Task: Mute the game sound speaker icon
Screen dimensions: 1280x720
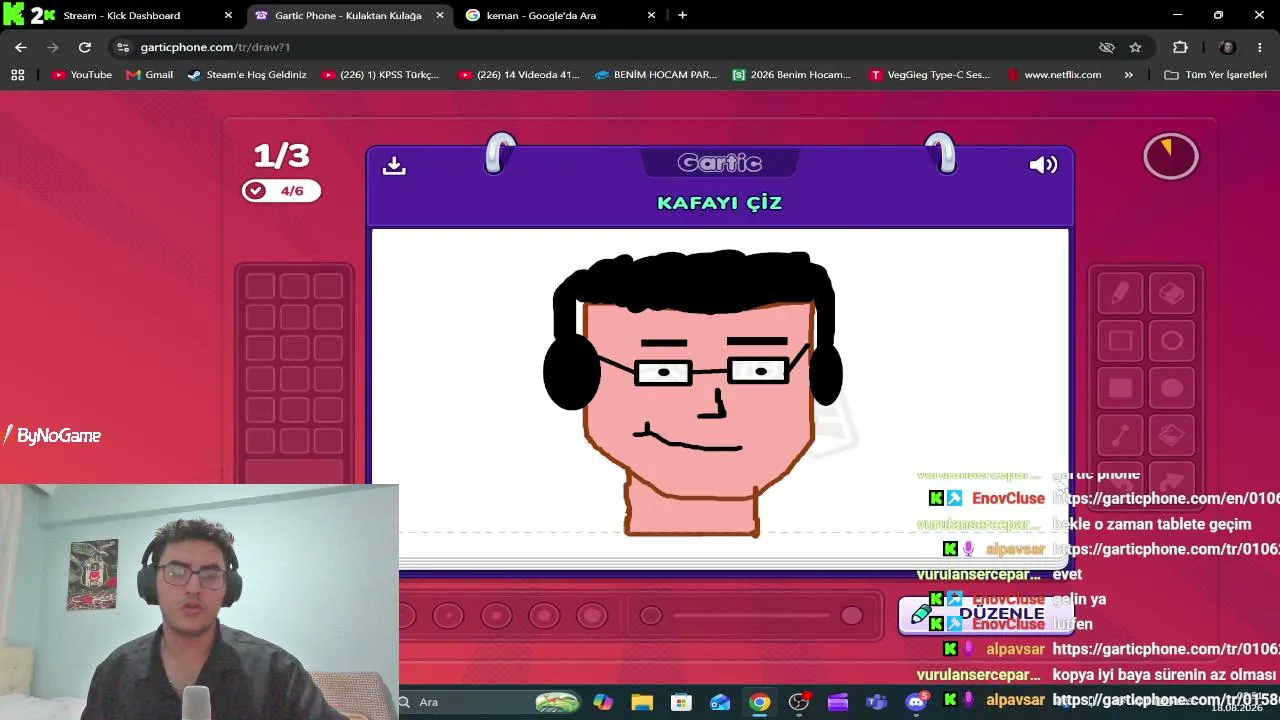Action: 1043,165
